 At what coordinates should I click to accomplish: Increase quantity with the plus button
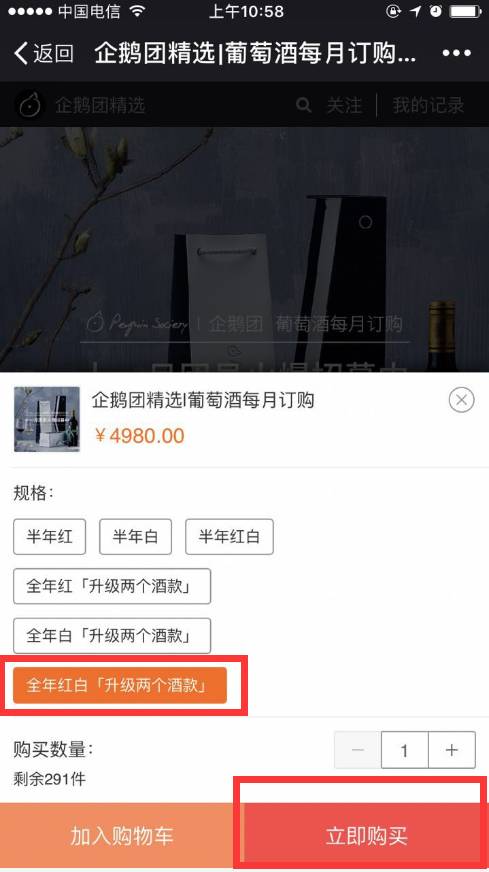click(x=452, y=750)
